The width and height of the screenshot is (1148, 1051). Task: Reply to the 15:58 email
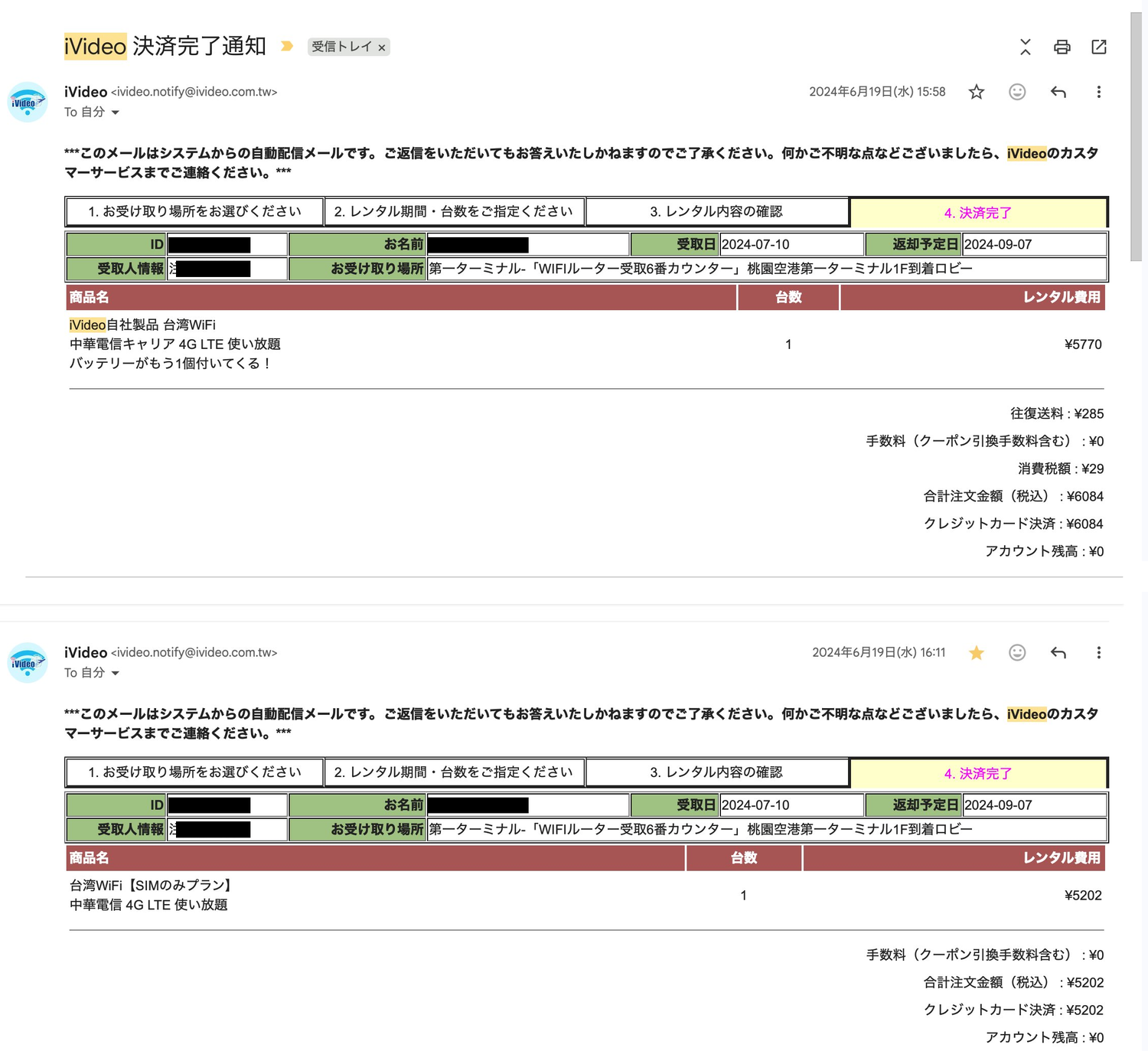(1058, 92)
